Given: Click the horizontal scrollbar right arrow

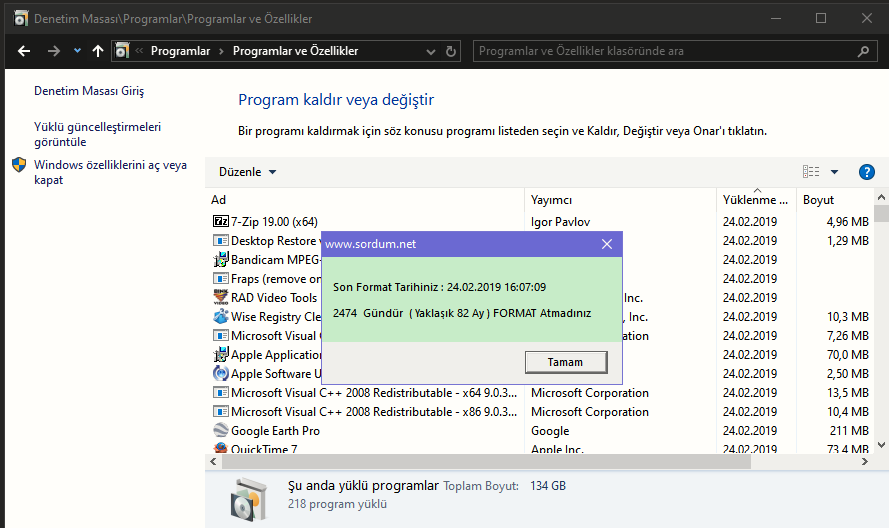Looking at the screenshot, I should pos(865,462).
